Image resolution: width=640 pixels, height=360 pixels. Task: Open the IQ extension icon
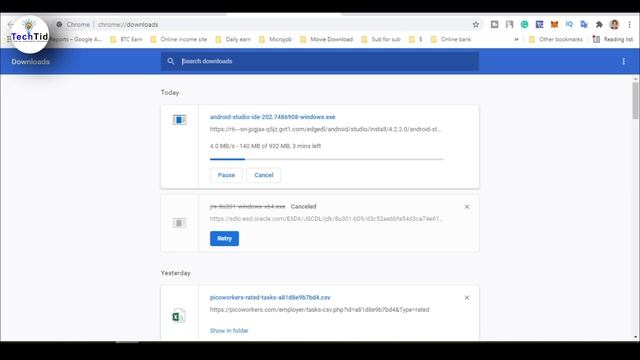569,24
